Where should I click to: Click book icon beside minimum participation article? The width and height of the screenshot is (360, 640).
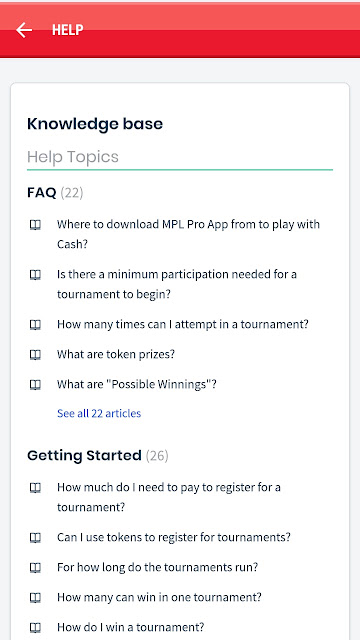click(36, 275)
